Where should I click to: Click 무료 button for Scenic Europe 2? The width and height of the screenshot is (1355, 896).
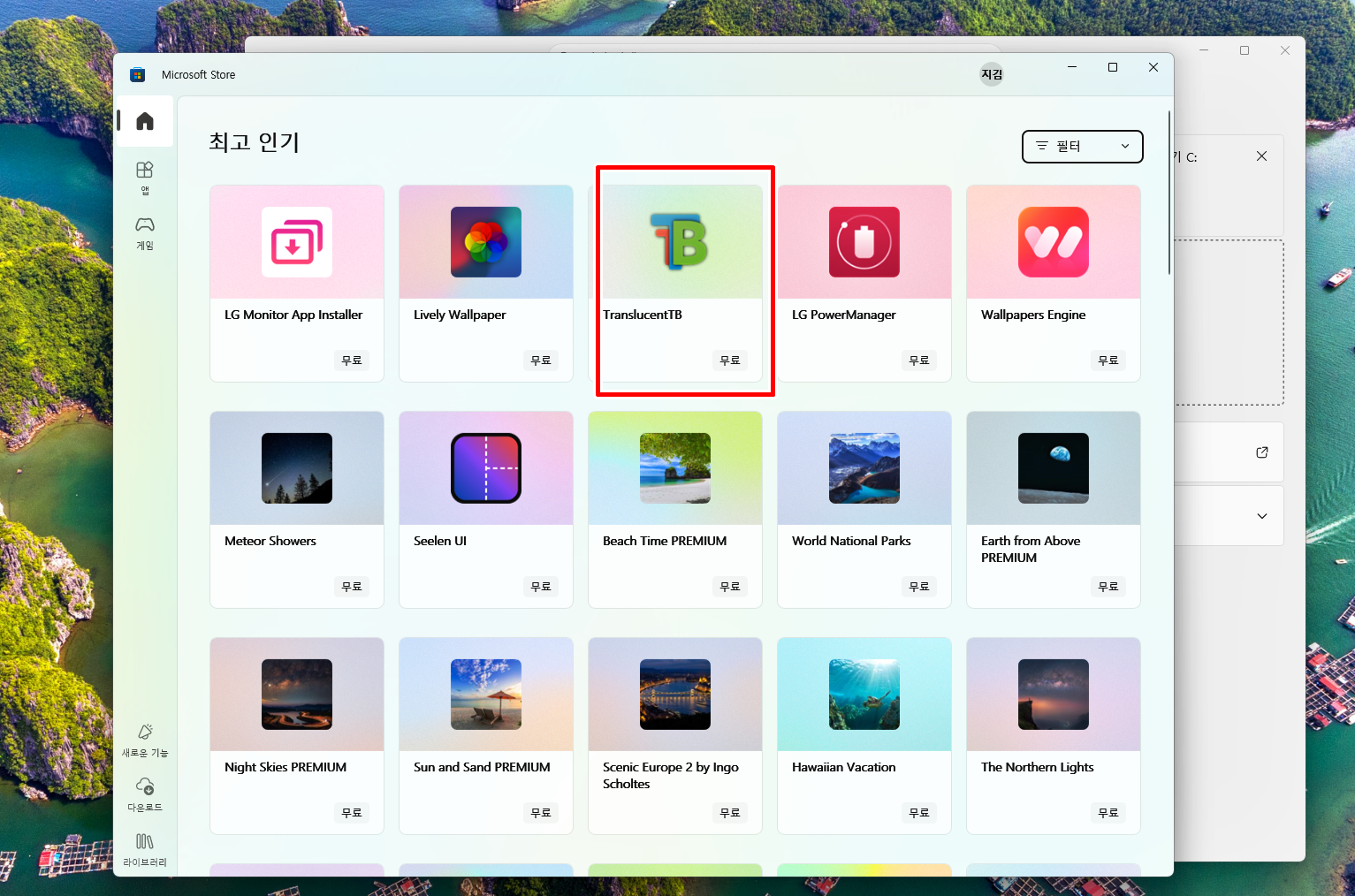[730, 813]
